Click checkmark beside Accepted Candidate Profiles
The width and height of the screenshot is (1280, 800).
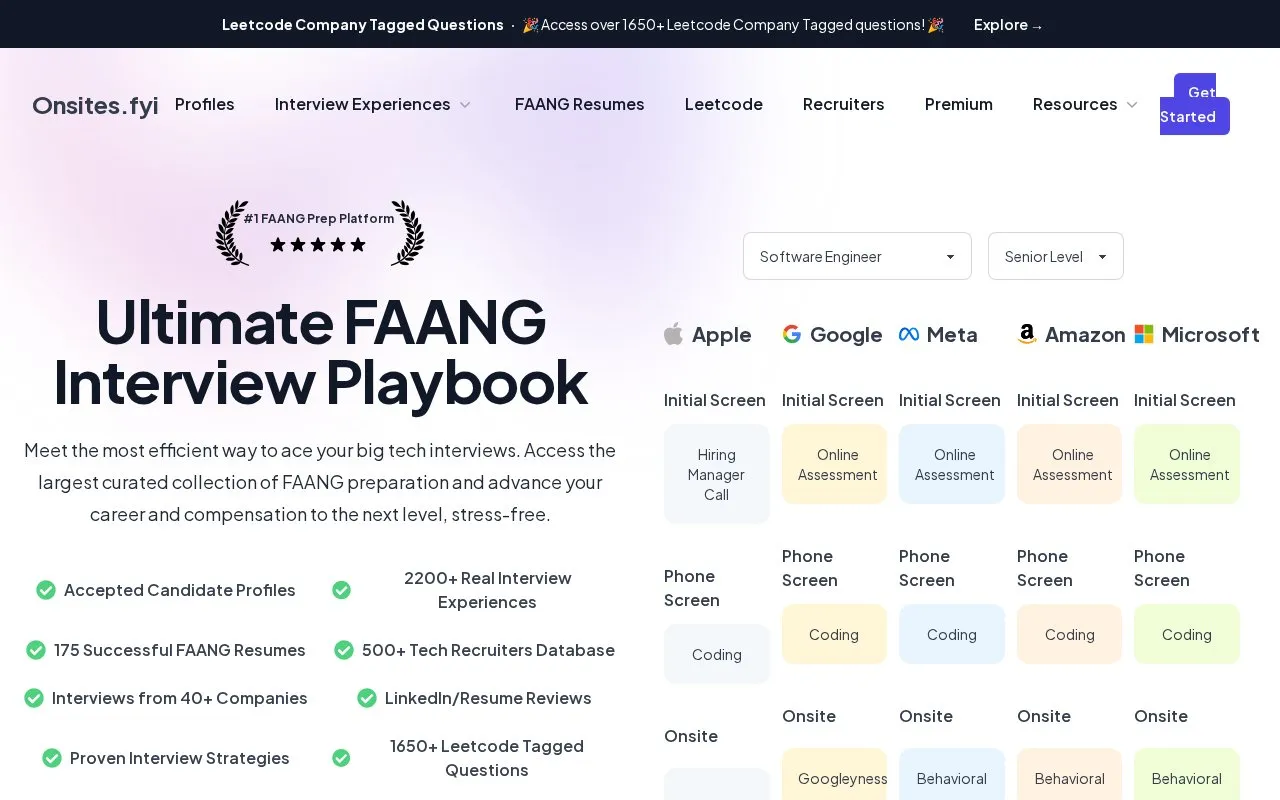tap(46, 590)
